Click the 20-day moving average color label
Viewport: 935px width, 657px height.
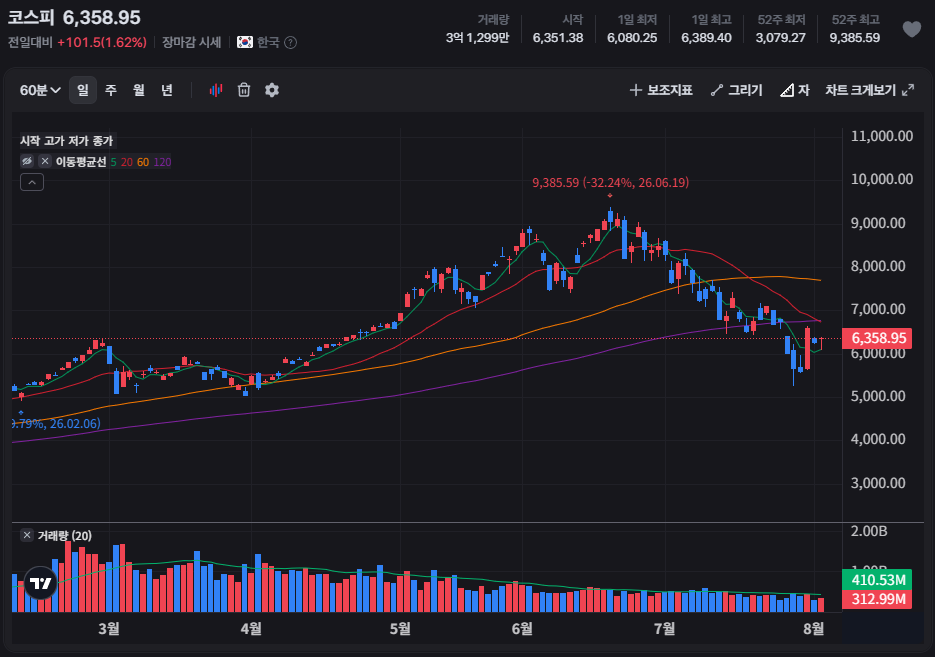tap(126, 162)
